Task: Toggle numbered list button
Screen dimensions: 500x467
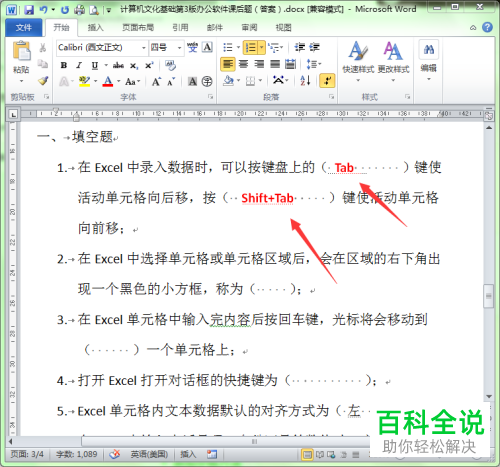Action: coord(251,48)
